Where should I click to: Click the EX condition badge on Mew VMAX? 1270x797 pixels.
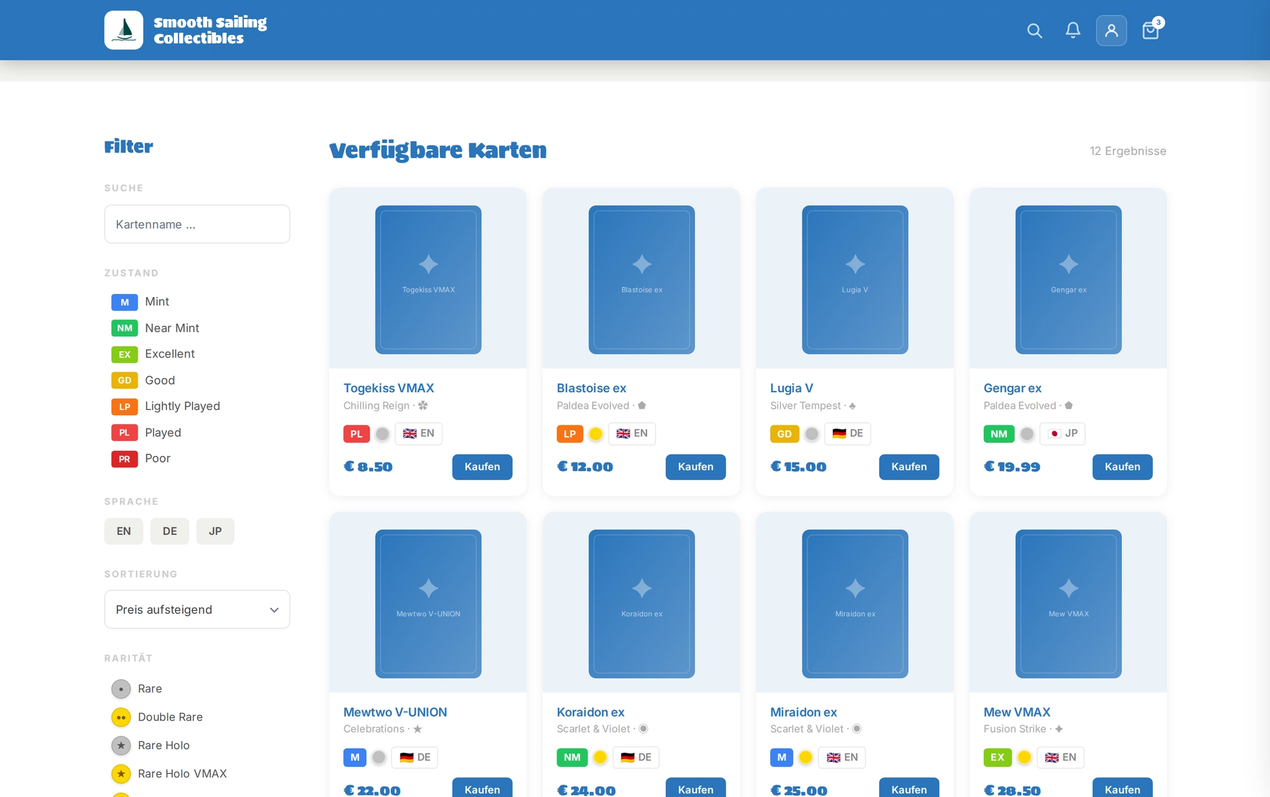[997, 758]
